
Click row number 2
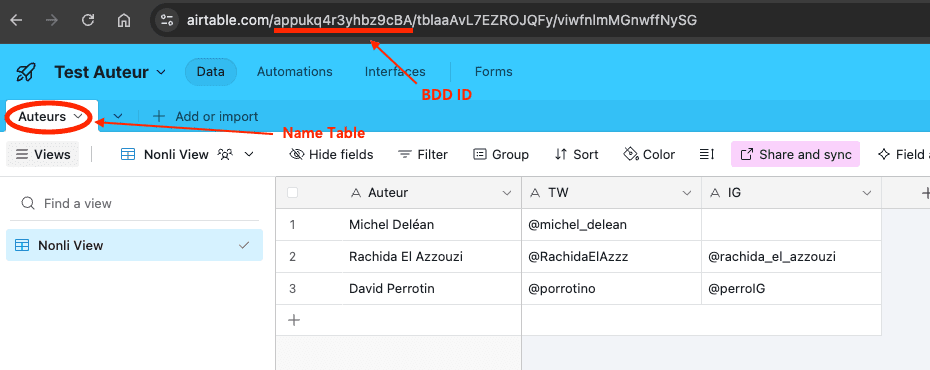(x=292, y=257)
